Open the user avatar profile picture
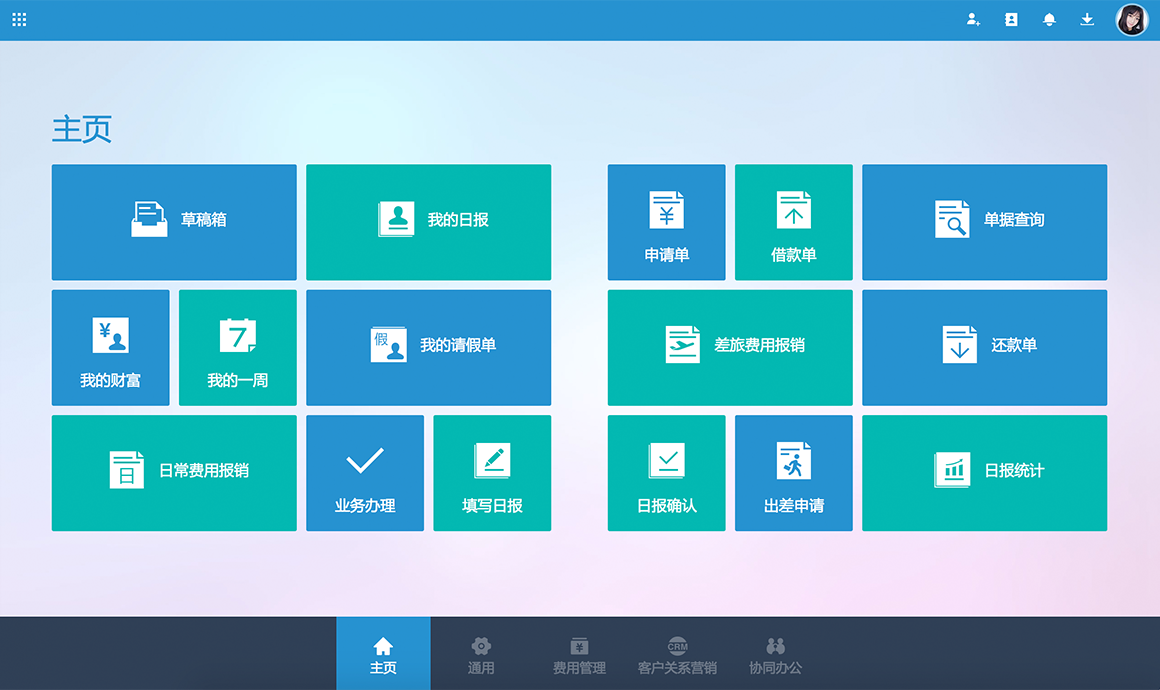The image size is (1160, 690). coord(1132,20)
